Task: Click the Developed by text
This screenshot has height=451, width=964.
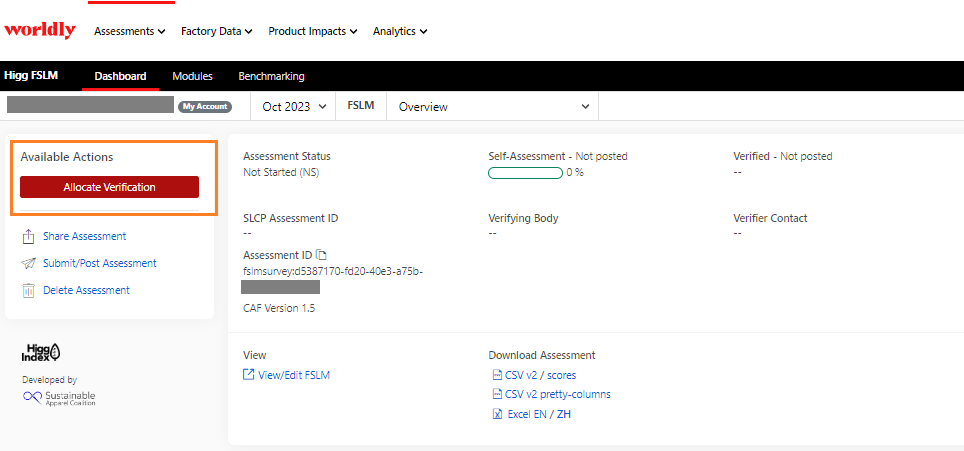Action: [x=49, y=380]
